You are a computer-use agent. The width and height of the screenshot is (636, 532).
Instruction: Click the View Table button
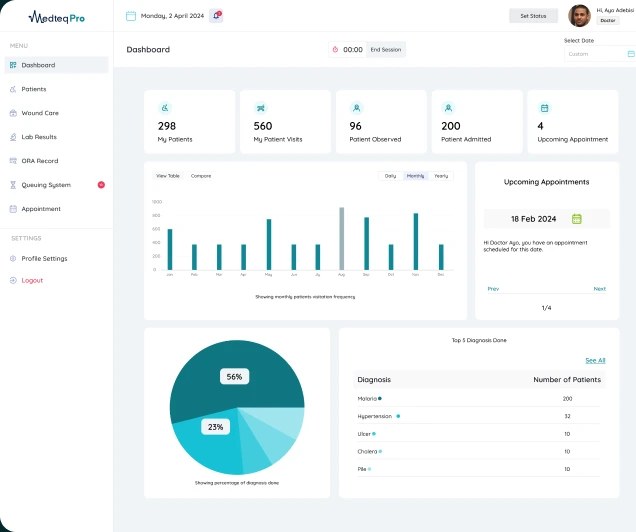coord(168,176)
